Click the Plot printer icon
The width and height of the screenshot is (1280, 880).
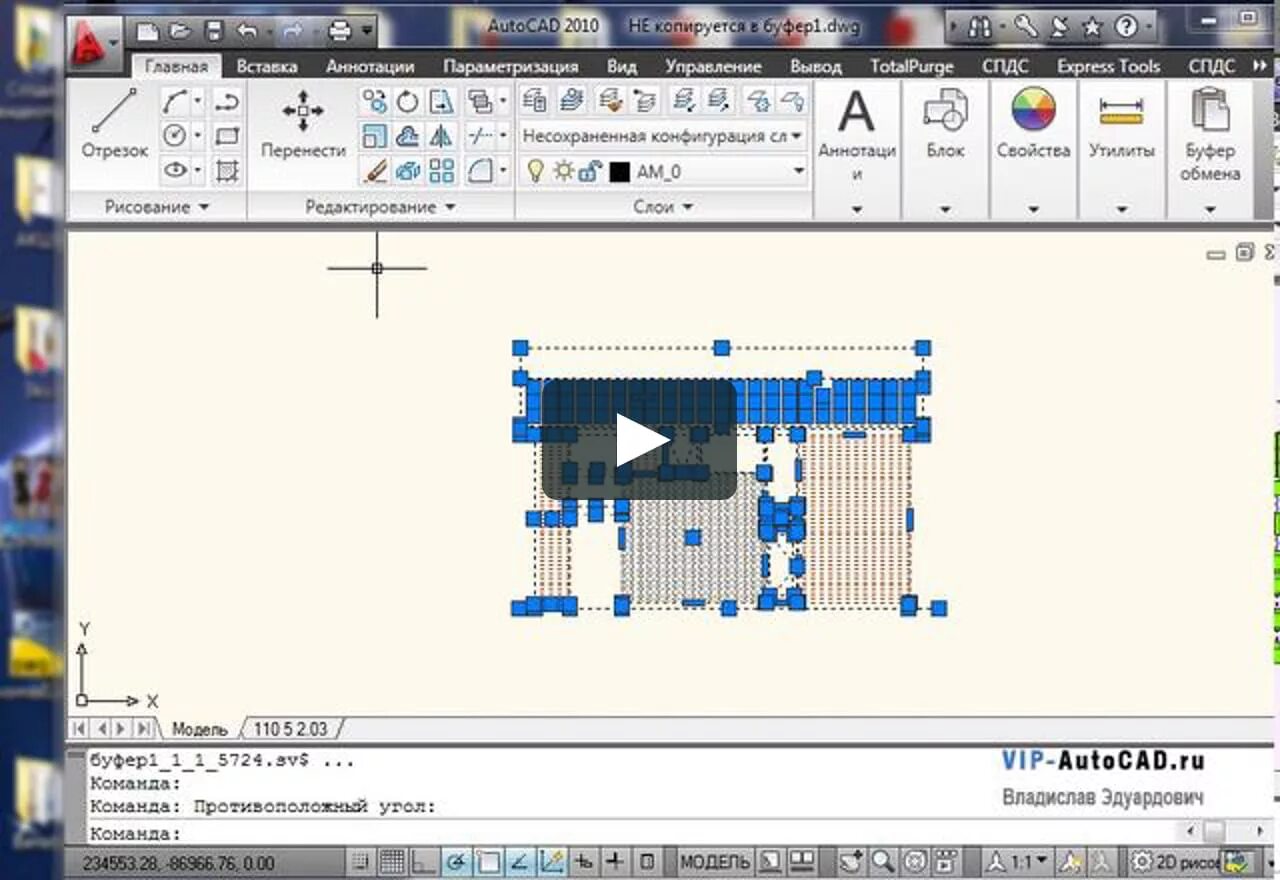click(340, 31)
